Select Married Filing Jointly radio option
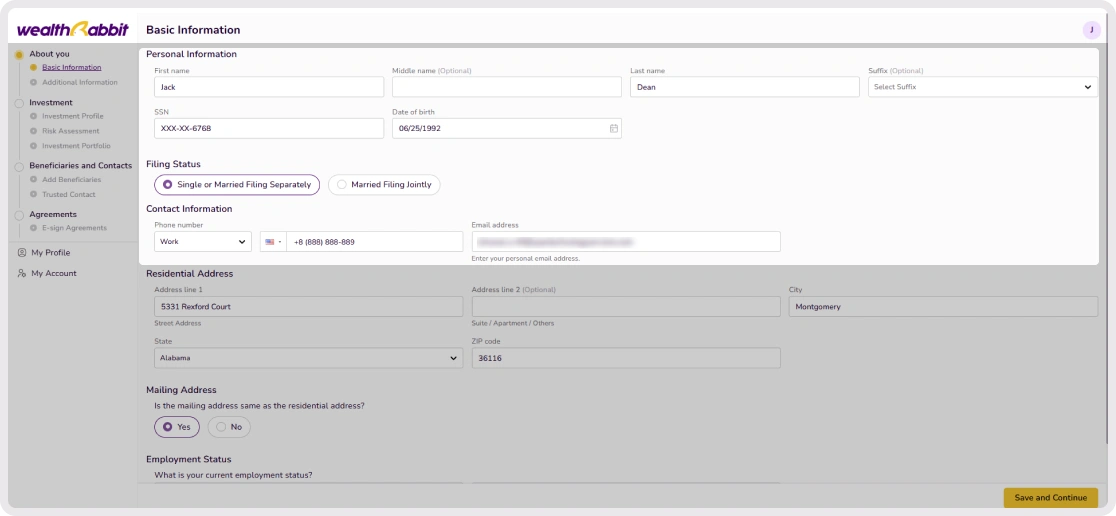The height and width of the screenshot is (516, 1116). pos(384,185)
